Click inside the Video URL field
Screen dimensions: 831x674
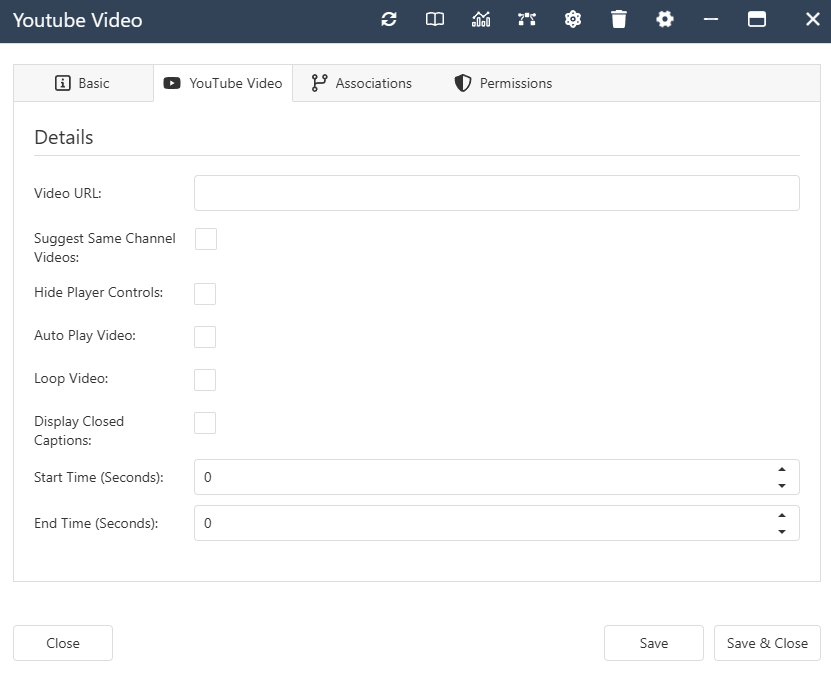click(x=496, y=192)
